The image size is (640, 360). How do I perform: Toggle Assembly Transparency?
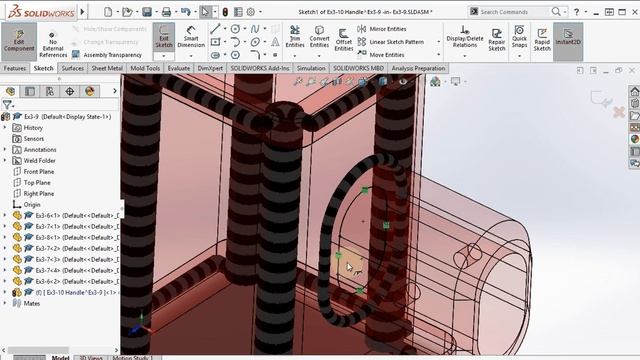(x=107, y=55)
